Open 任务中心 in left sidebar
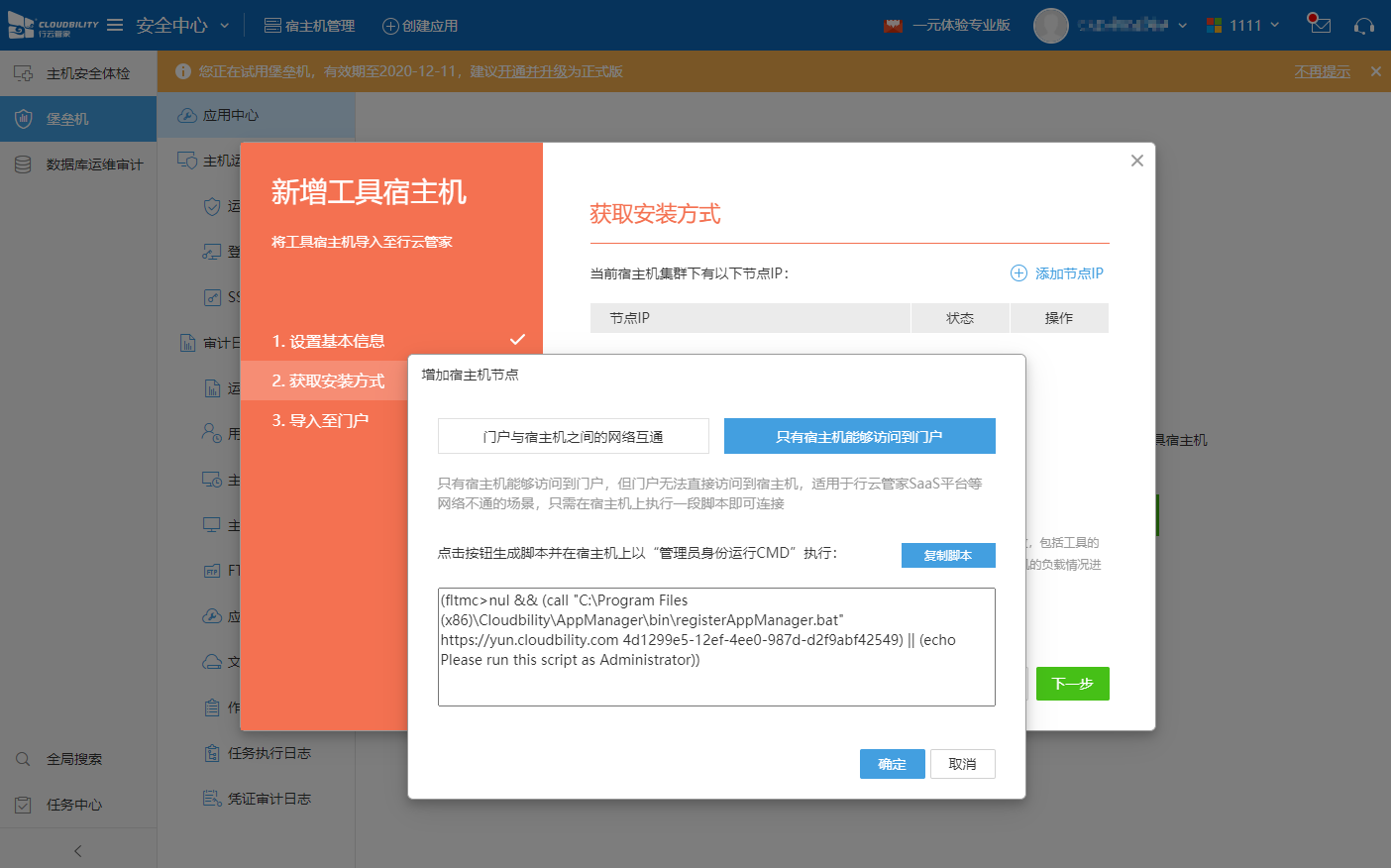The image size is (1391, 868). (x=73, y=805)
